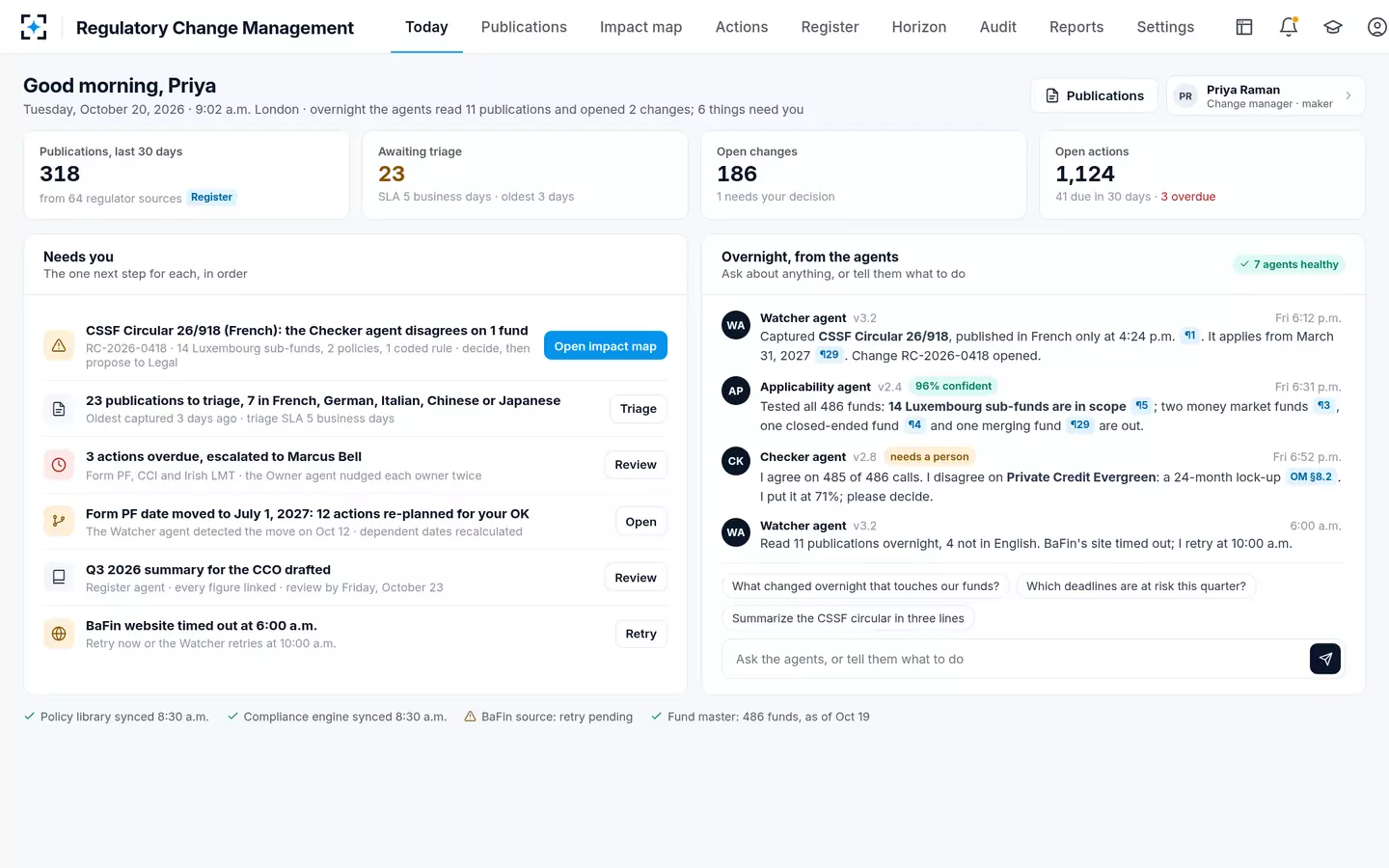The height and width of the screenshot is (868, 1389).
Task: Switch to the Publications tab
Action: tap(524, 27)
